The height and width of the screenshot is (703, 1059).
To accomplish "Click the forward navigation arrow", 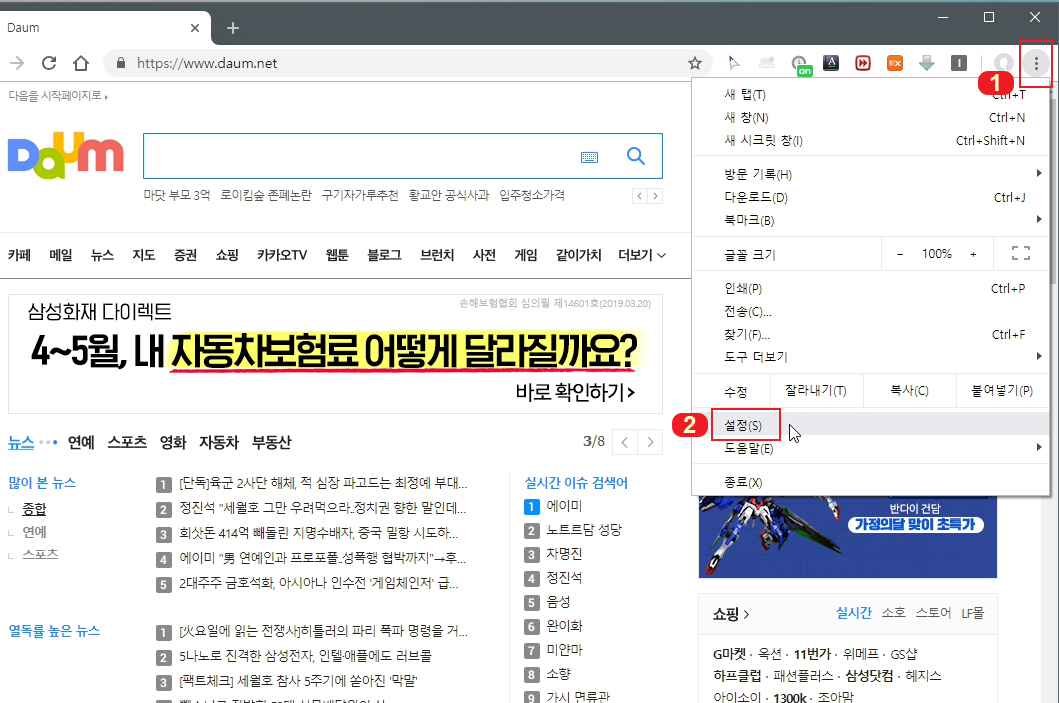I will tap(17, 63).
